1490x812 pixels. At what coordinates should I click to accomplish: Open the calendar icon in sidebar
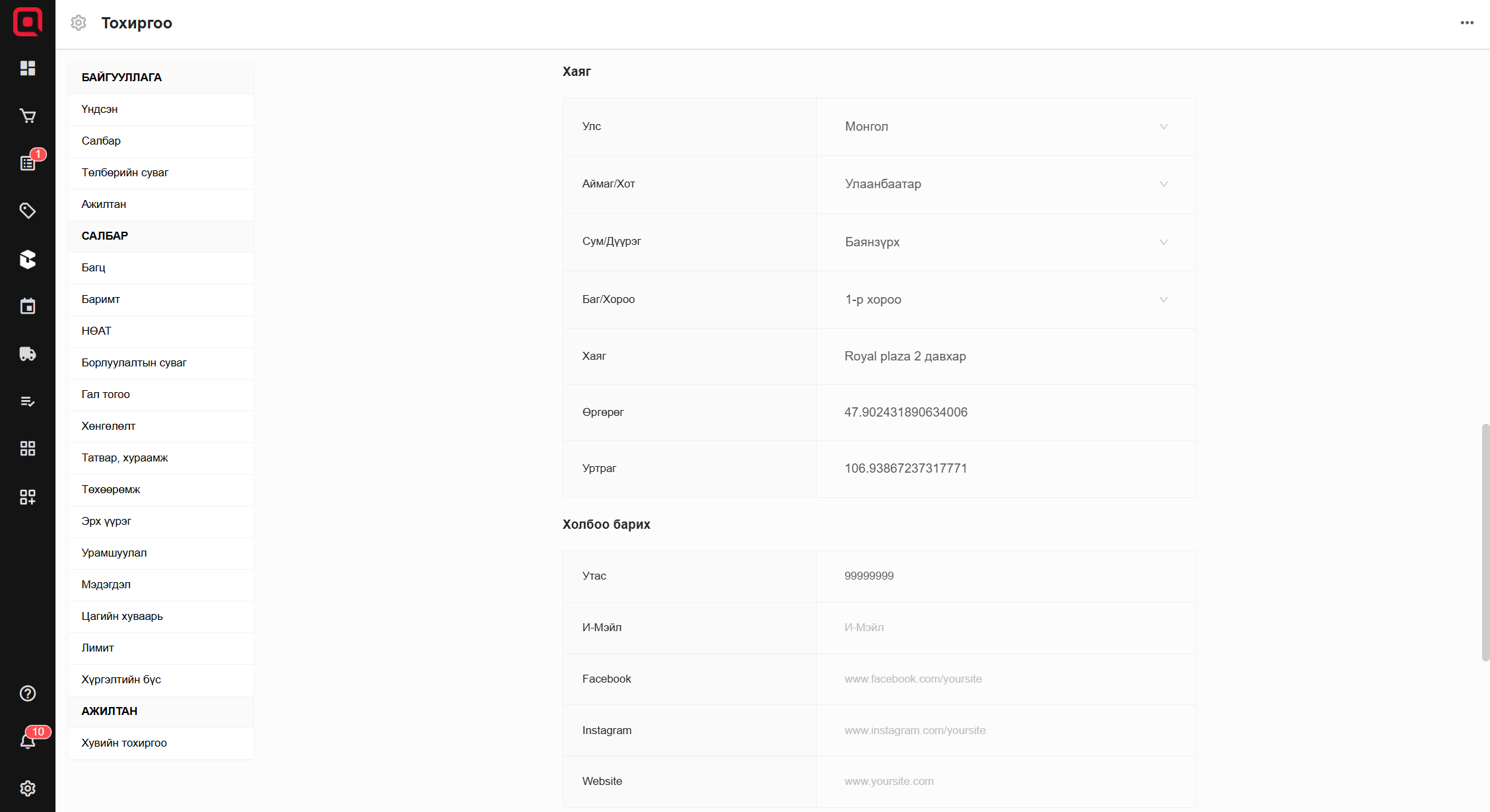(x=28, y=306)
